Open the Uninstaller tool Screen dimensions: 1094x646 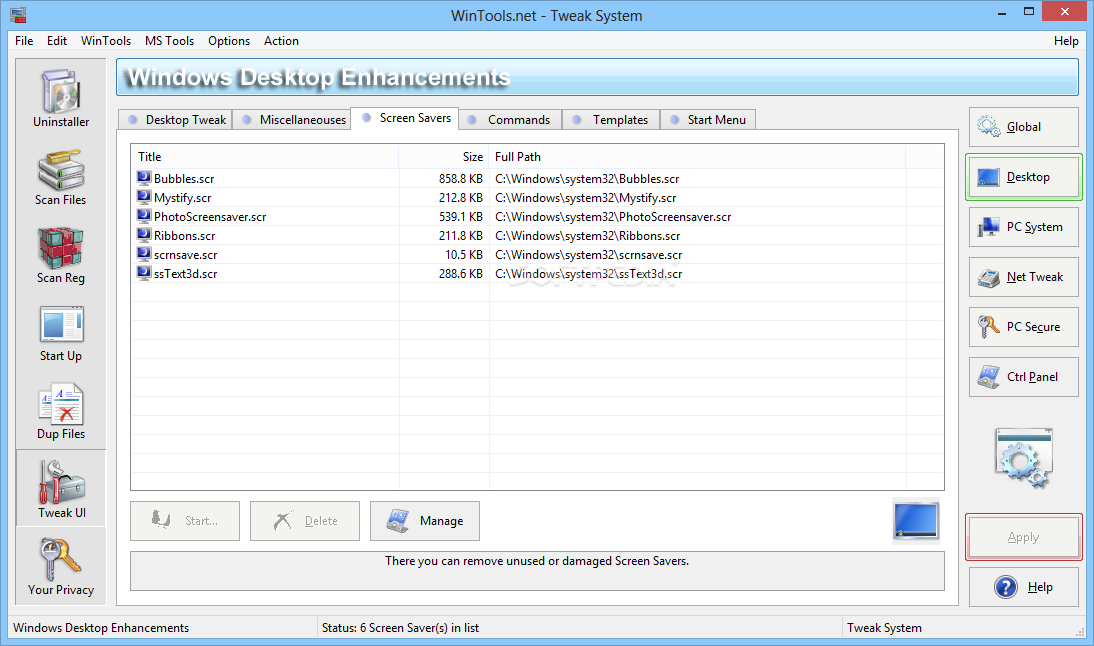61,98
